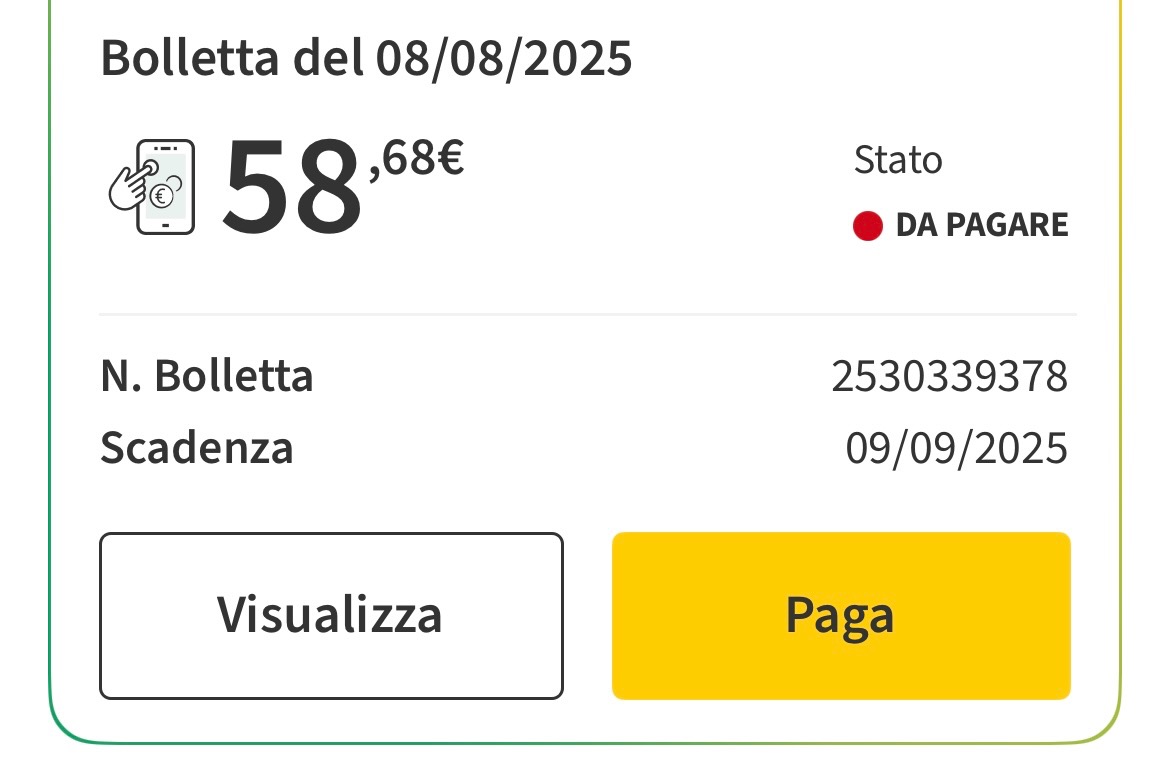Tap the word Paga inside the yellow button
This screenshot has height=782, width=1170.
pos(839,617)
